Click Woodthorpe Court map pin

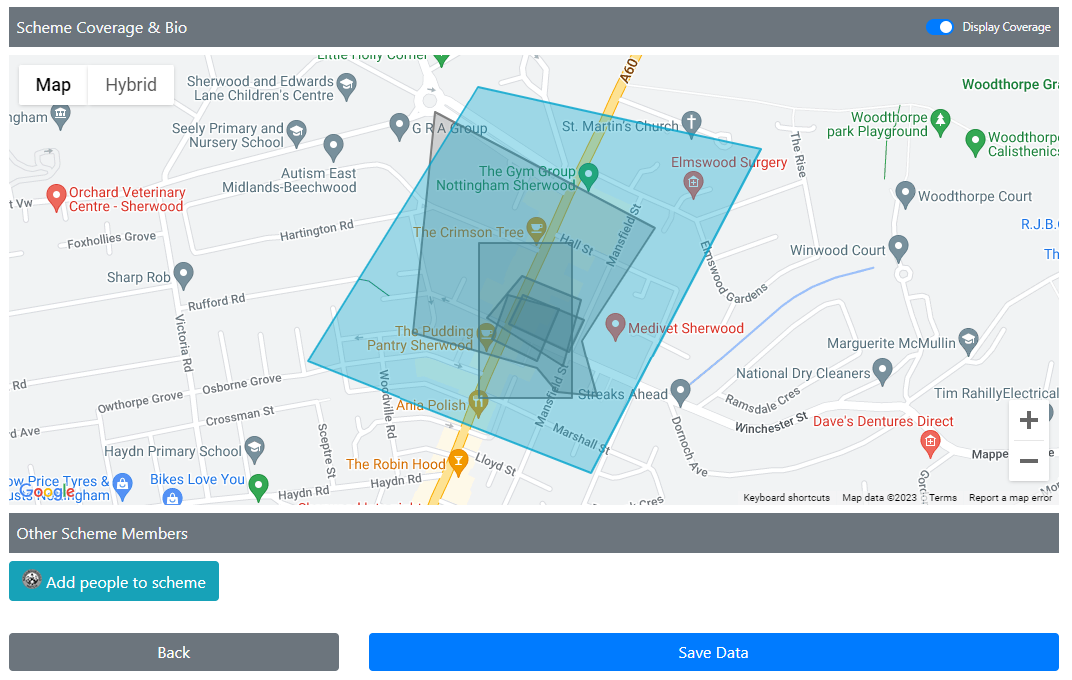(x=905, y=195)
